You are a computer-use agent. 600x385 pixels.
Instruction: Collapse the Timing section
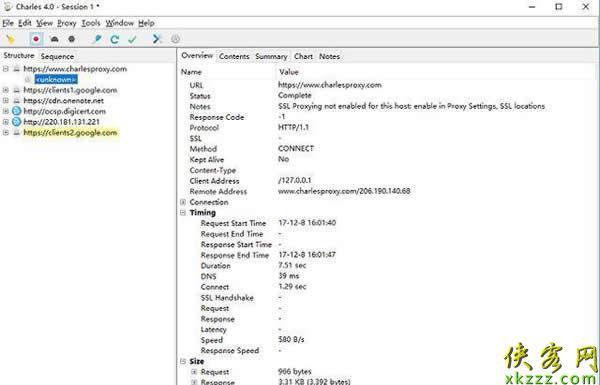point(183,213)
